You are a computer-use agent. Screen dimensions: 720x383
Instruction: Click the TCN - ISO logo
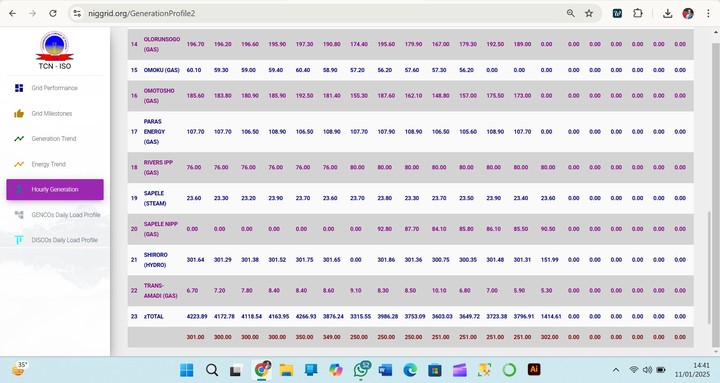pyautogui.click(x=55, y=51)
